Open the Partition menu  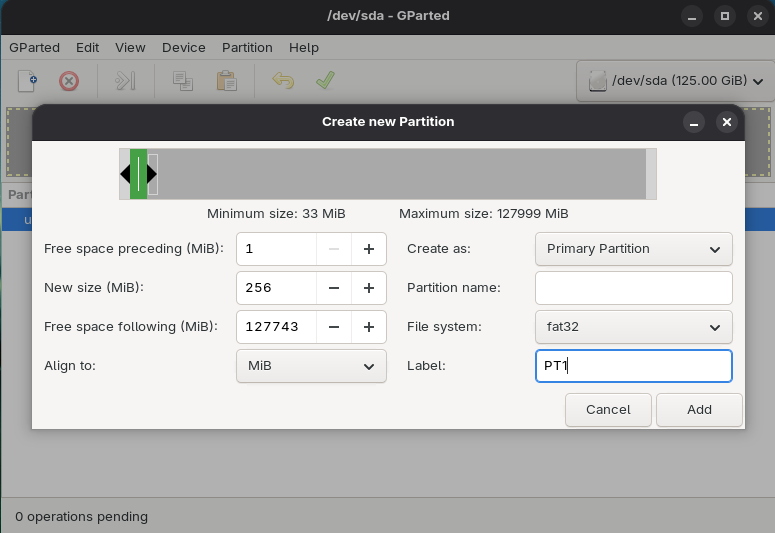pos(247,47)
